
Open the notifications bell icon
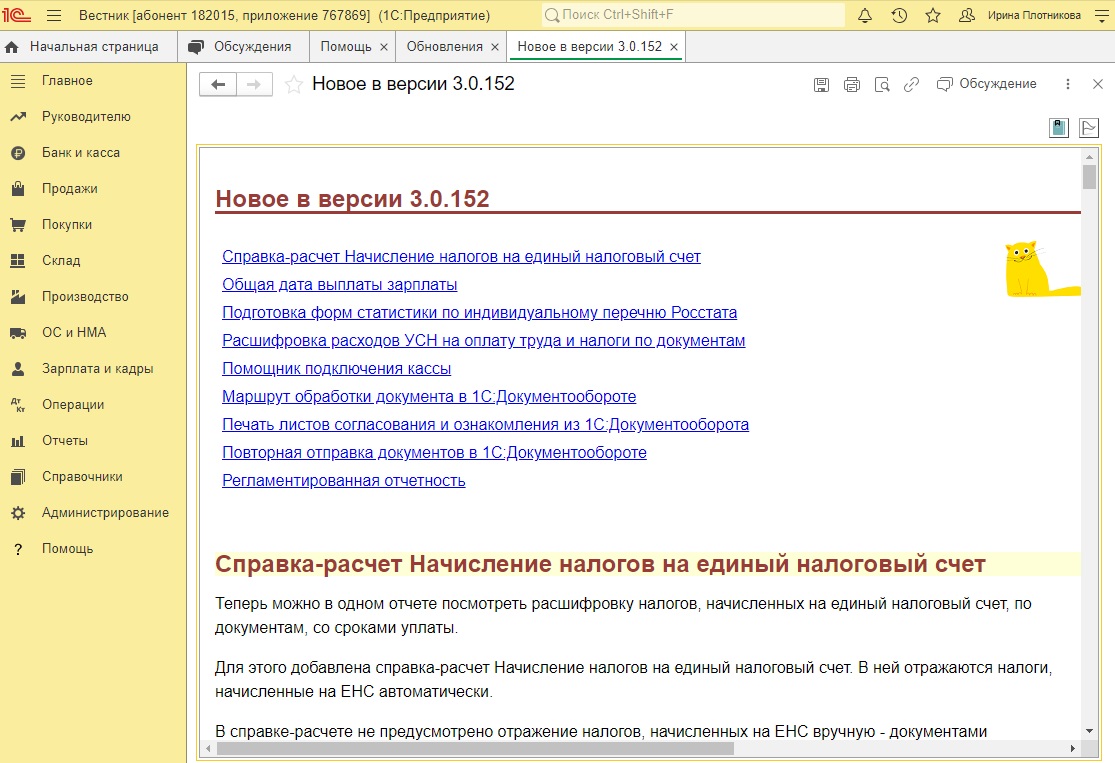(865, 15)
